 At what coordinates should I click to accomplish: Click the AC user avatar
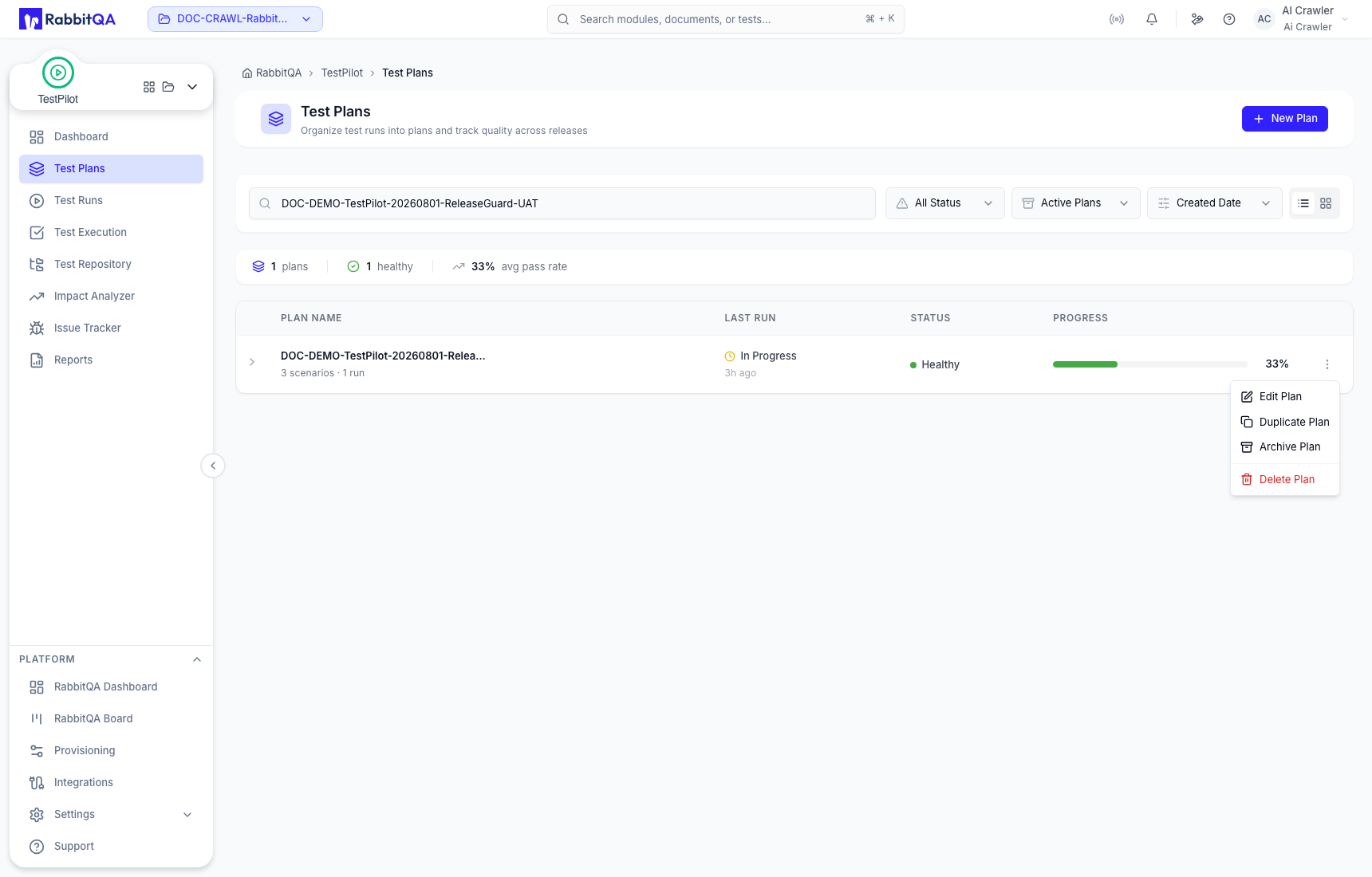click(x=1264, y=19)
